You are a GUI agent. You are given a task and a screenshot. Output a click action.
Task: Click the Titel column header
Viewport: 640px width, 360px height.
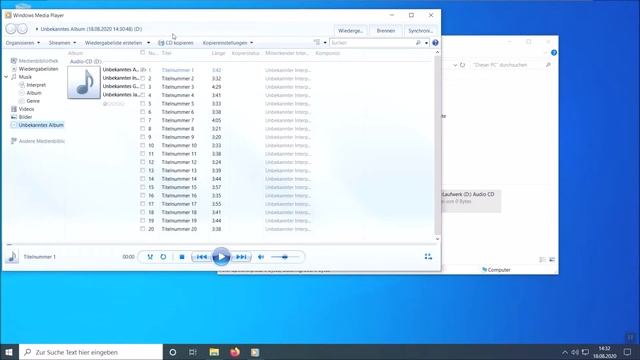[167, 53]
